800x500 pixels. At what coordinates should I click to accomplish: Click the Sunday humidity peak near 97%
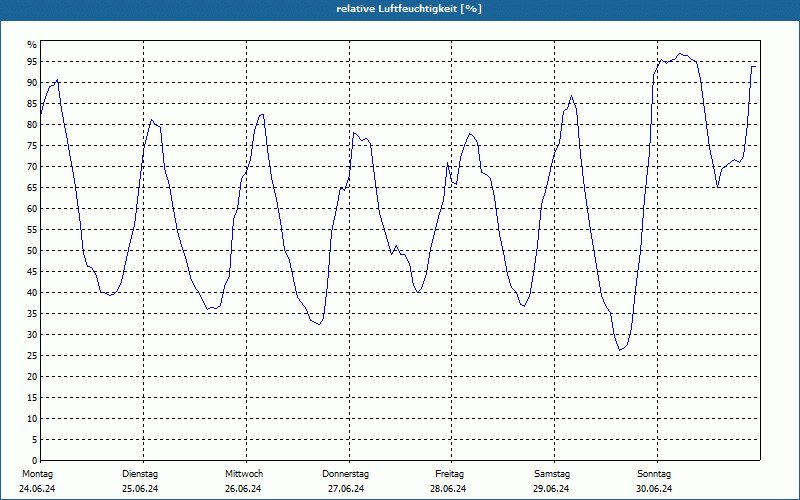tap(680, 54)
